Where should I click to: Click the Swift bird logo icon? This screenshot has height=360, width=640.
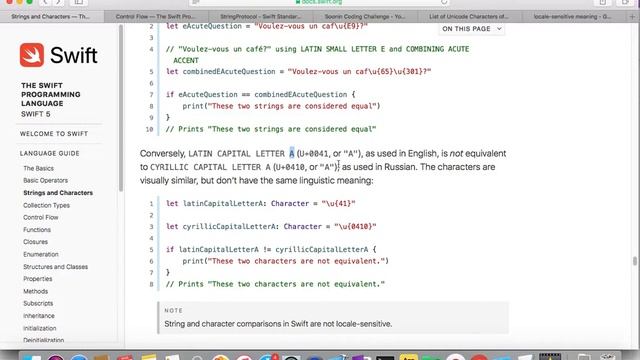[x=32, y=55]
